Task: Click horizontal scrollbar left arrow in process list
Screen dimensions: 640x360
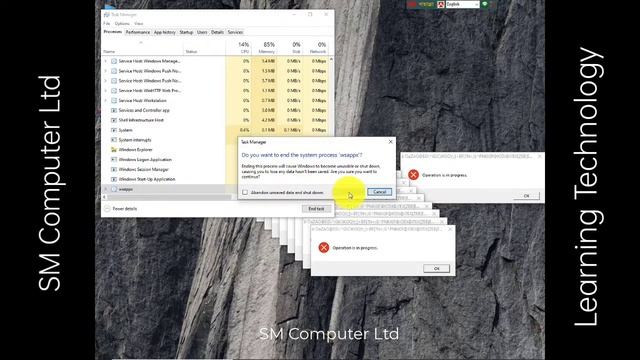Action: tap(104, 197)
